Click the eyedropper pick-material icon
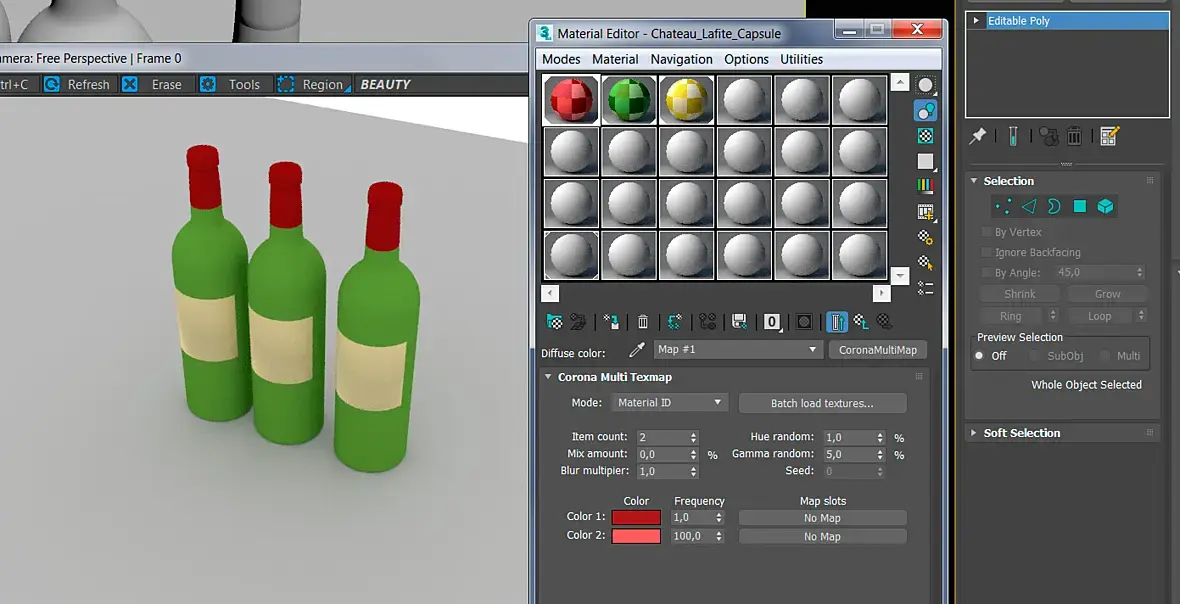The width and height of the screenshot is (1180, 604). pyautogui.click(x=637, y=350)
